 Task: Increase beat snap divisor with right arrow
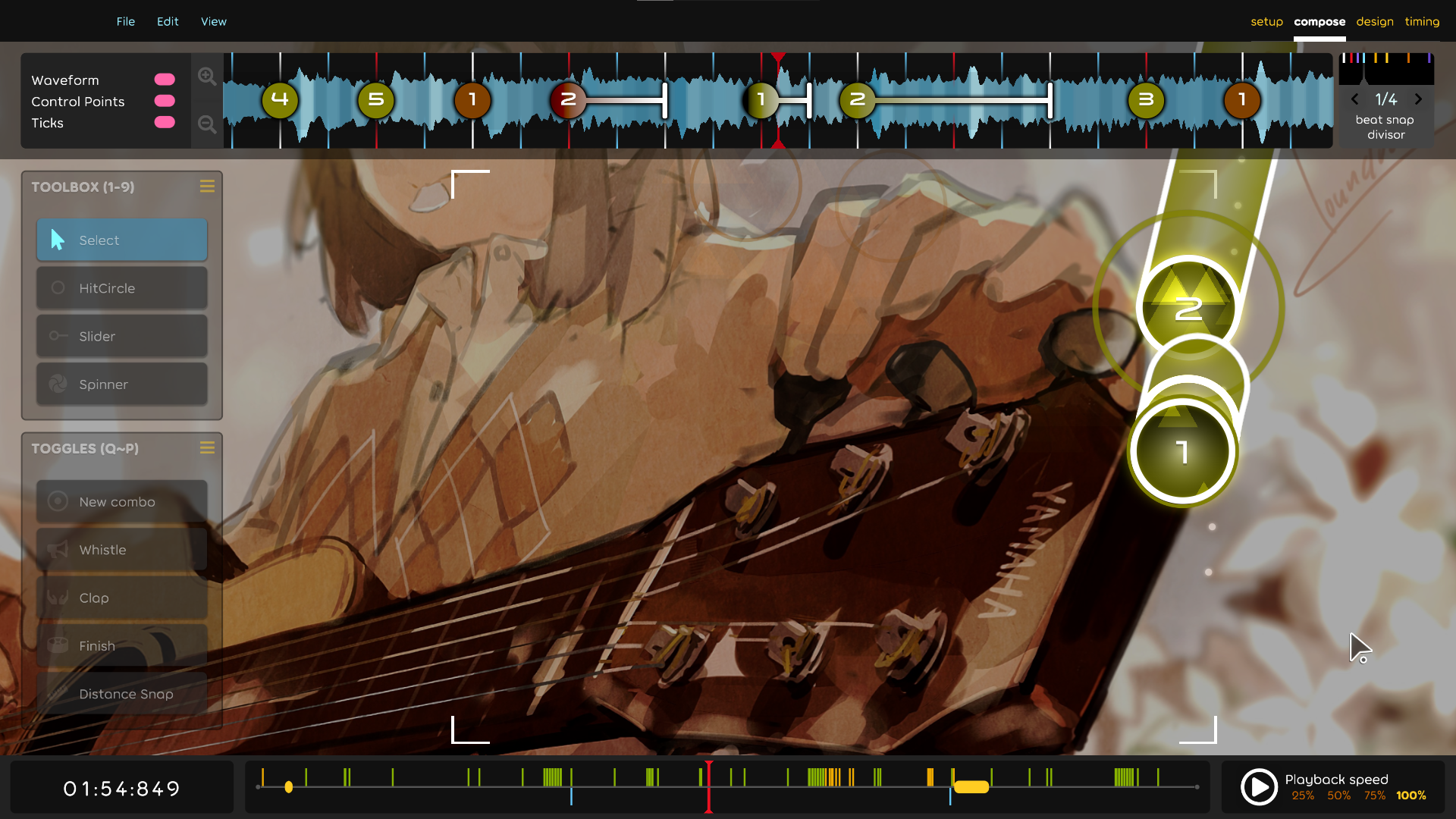[x=1418, y=99]
